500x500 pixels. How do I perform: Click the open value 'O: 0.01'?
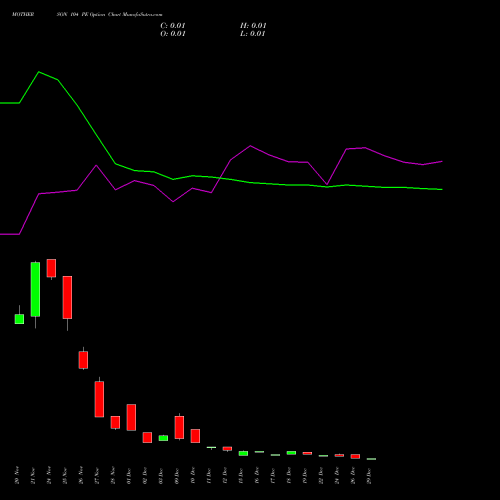coord(173,34)
